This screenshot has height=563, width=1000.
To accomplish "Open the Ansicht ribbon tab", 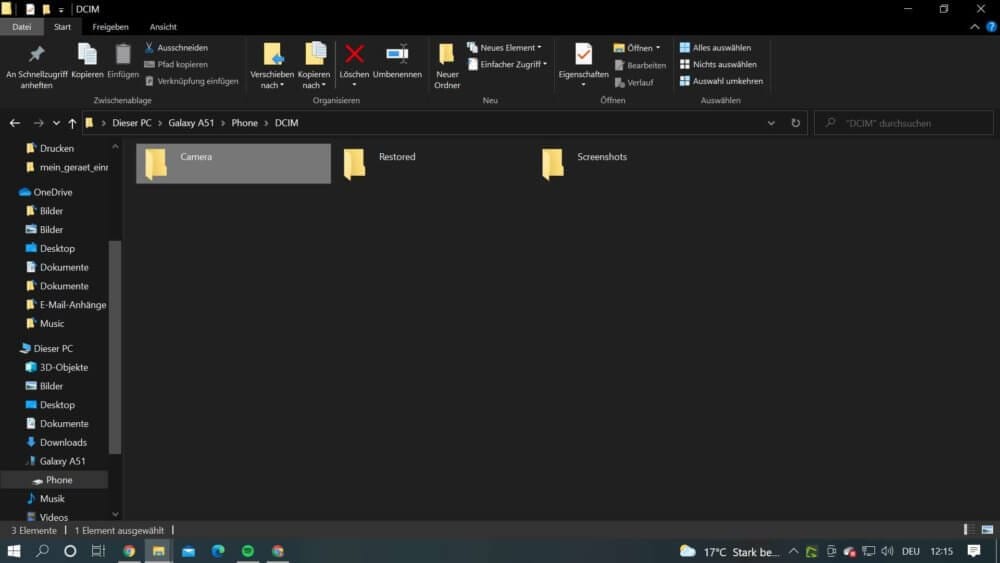I will click(x=163, y=27).
